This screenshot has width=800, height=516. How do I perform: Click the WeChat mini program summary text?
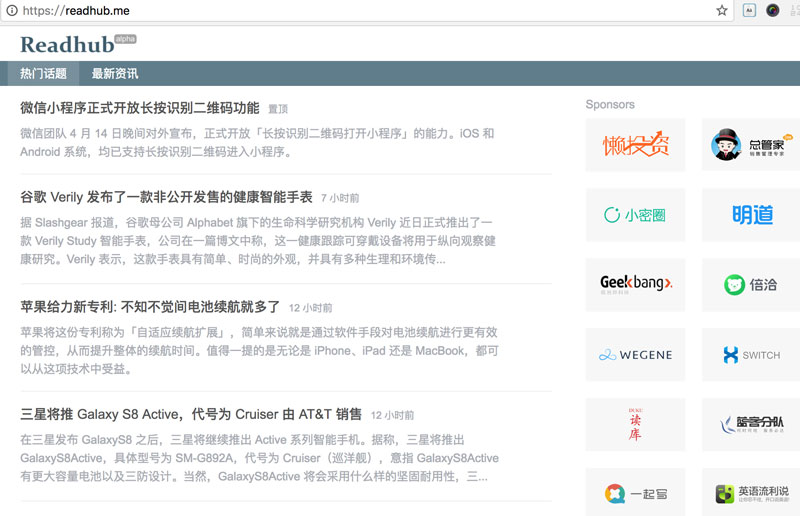pos(258,142)
